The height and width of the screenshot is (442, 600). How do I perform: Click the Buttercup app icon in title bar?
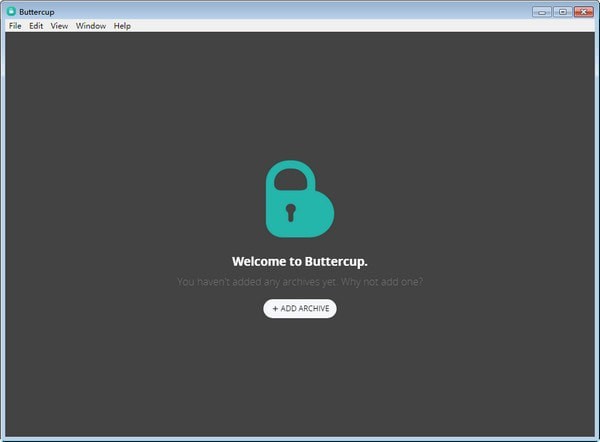coord(11,11)
